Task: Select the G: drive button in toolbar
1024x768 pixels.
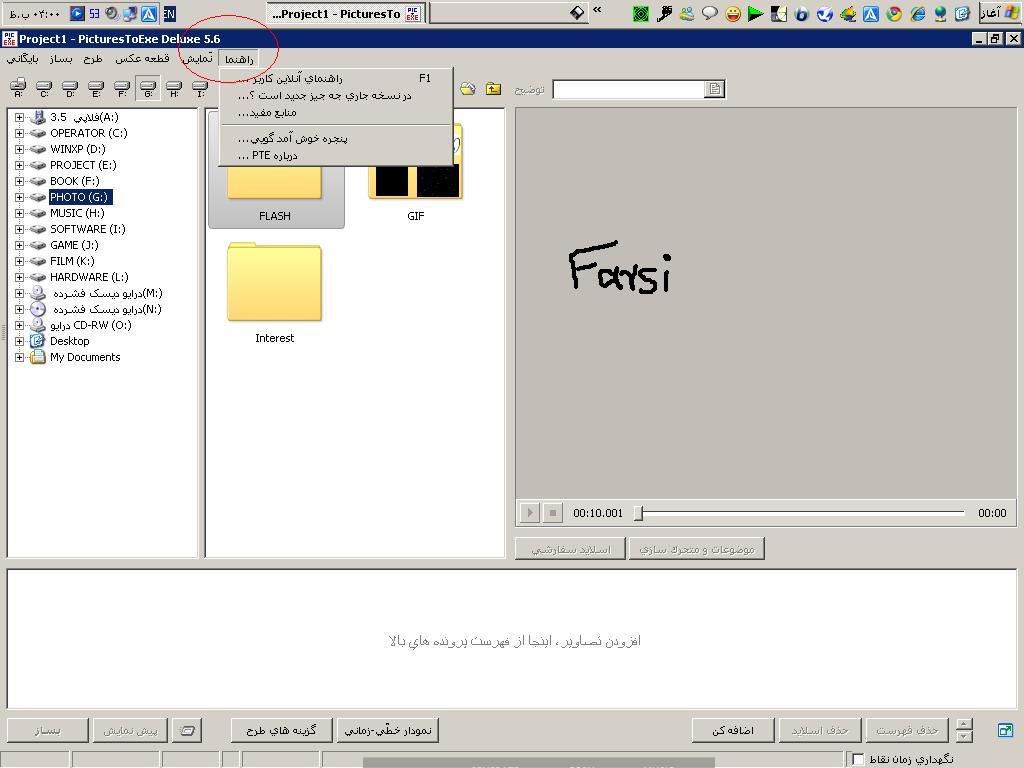Action: click(148, 89)
